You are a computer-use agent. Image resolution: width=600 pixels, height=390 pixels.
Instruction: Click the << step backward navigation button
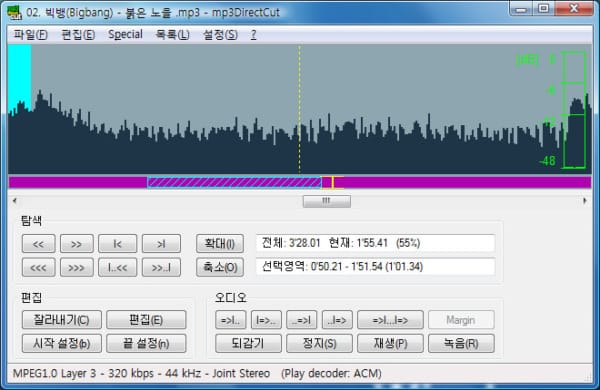(38, 244)
